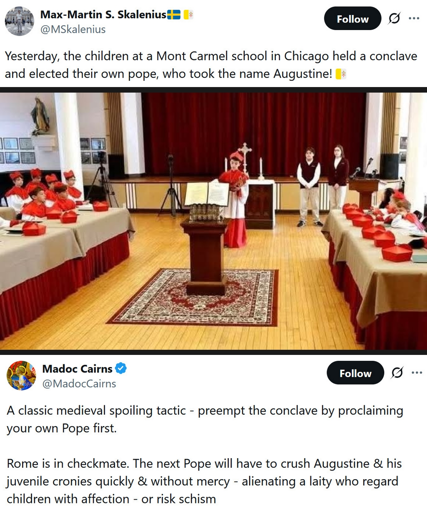Screen dimensions: 427x512
Task: Open more options on Skalenius tweet
Action: (414, 18)
